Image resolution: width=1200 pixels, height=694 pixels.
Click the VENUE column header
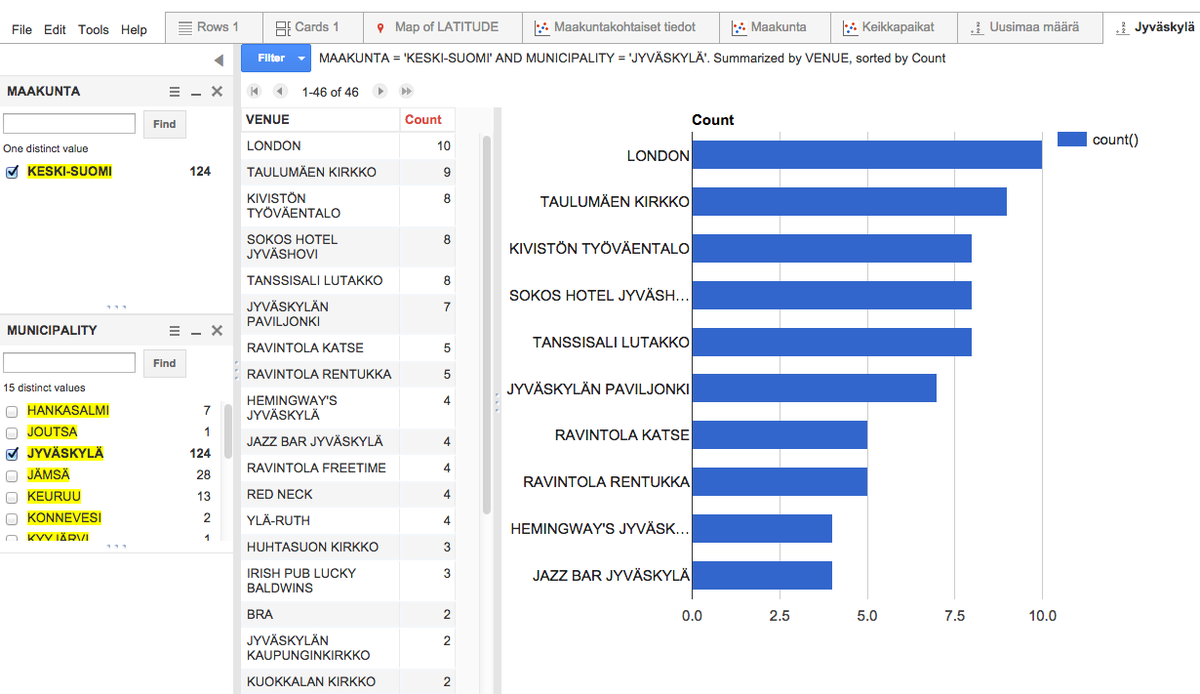(320, 120)
